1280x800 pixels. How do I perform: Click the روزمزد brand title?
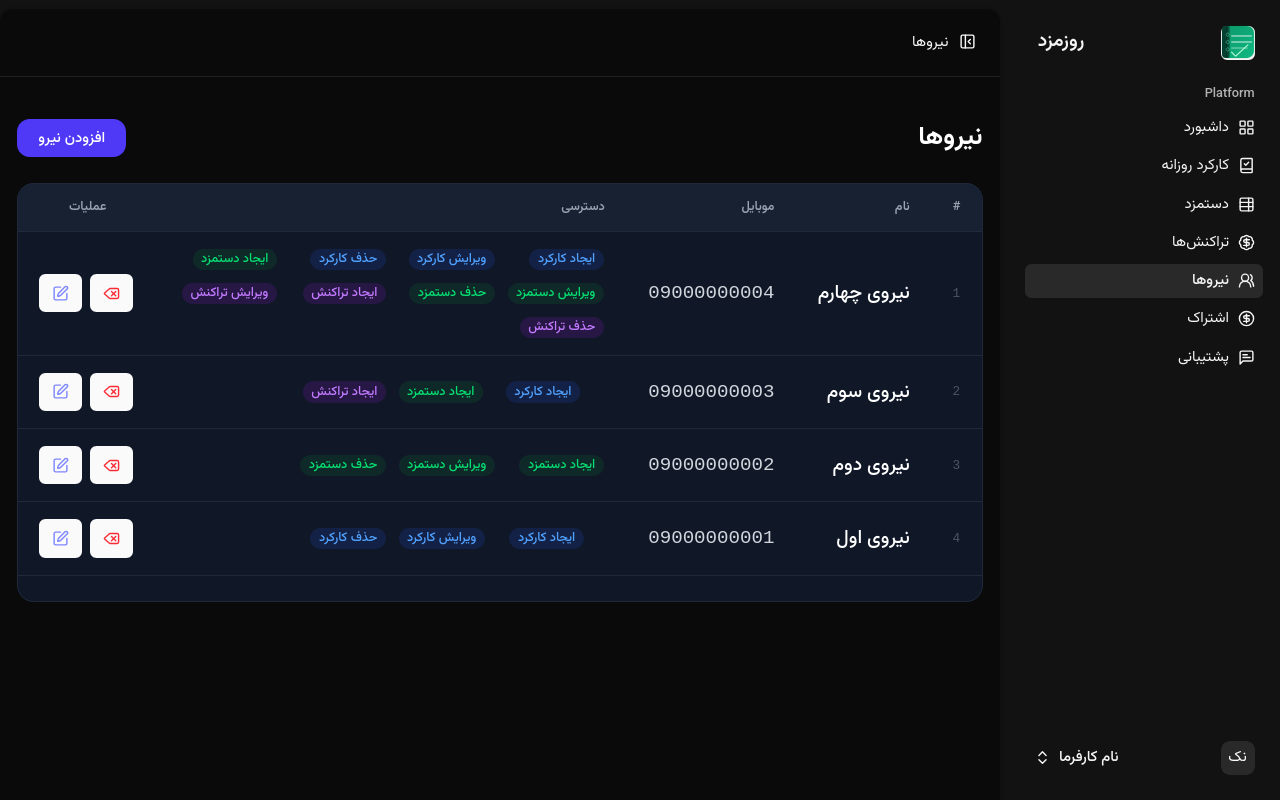pyautogui.click(x=1061, y=41)
